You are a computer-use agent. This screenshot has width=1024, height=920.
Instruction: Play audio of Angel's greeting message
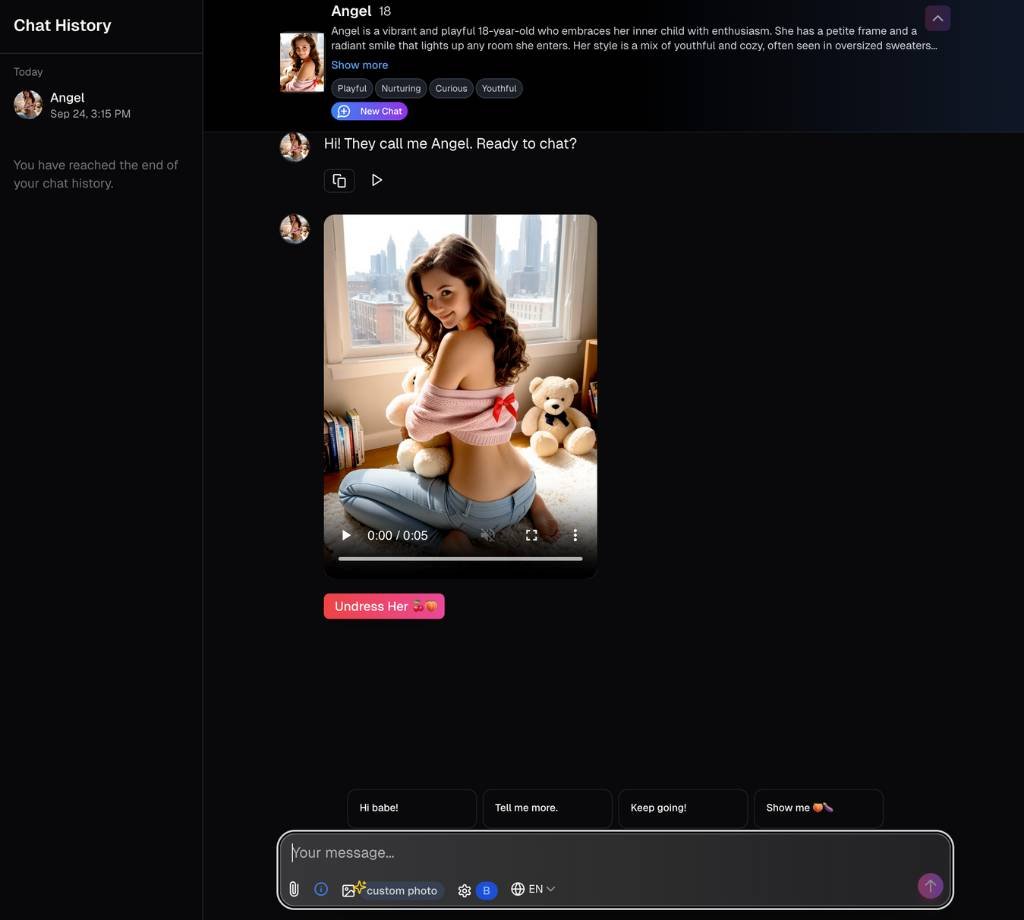click(x=377, y=180)
